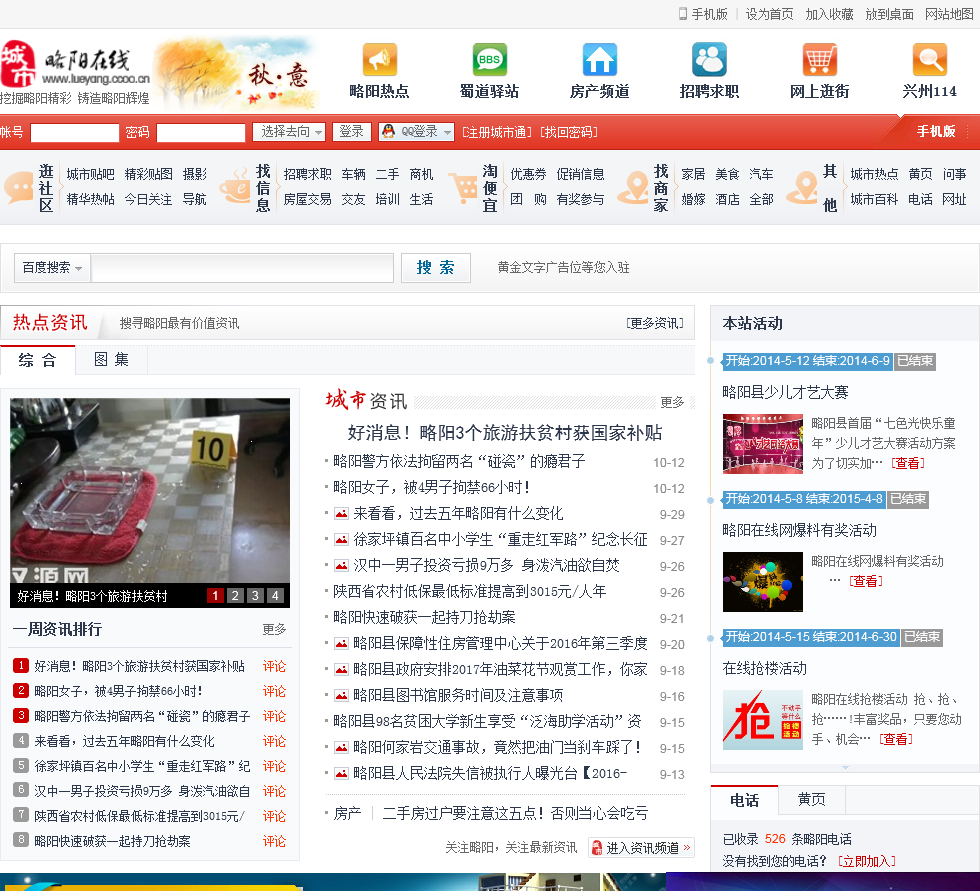Click 注册城市通 link

point(497,132)
